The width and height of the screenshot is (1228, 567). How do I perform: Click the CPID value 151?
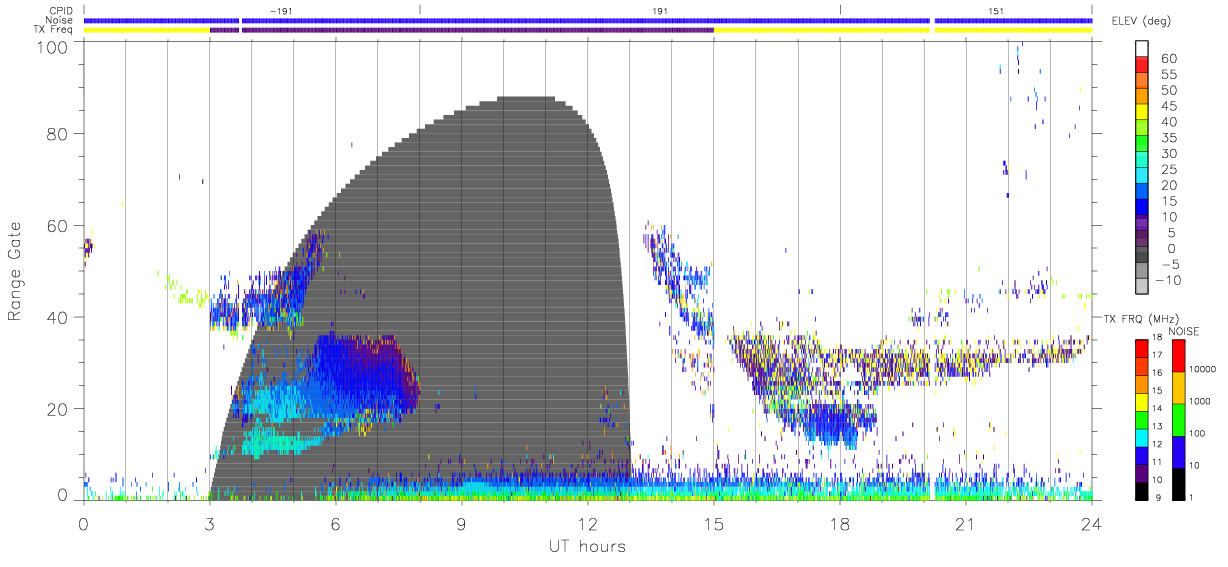[995, 11]
